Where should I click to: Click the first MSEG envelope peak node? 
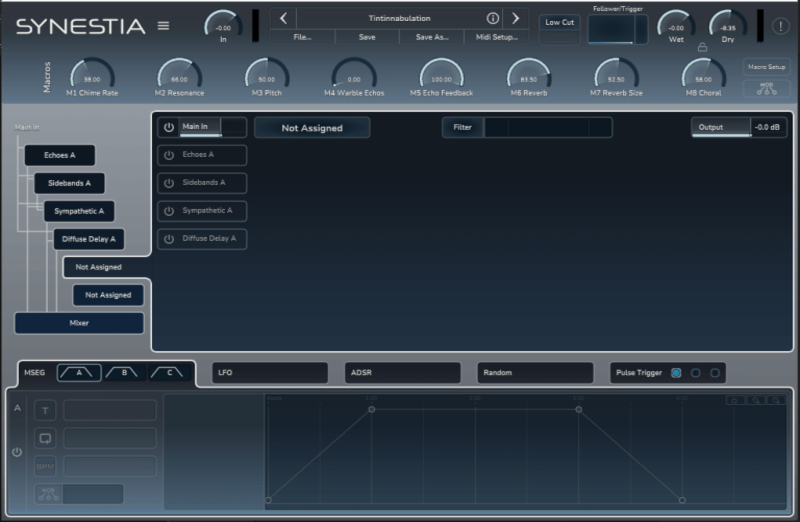[371, 410]
